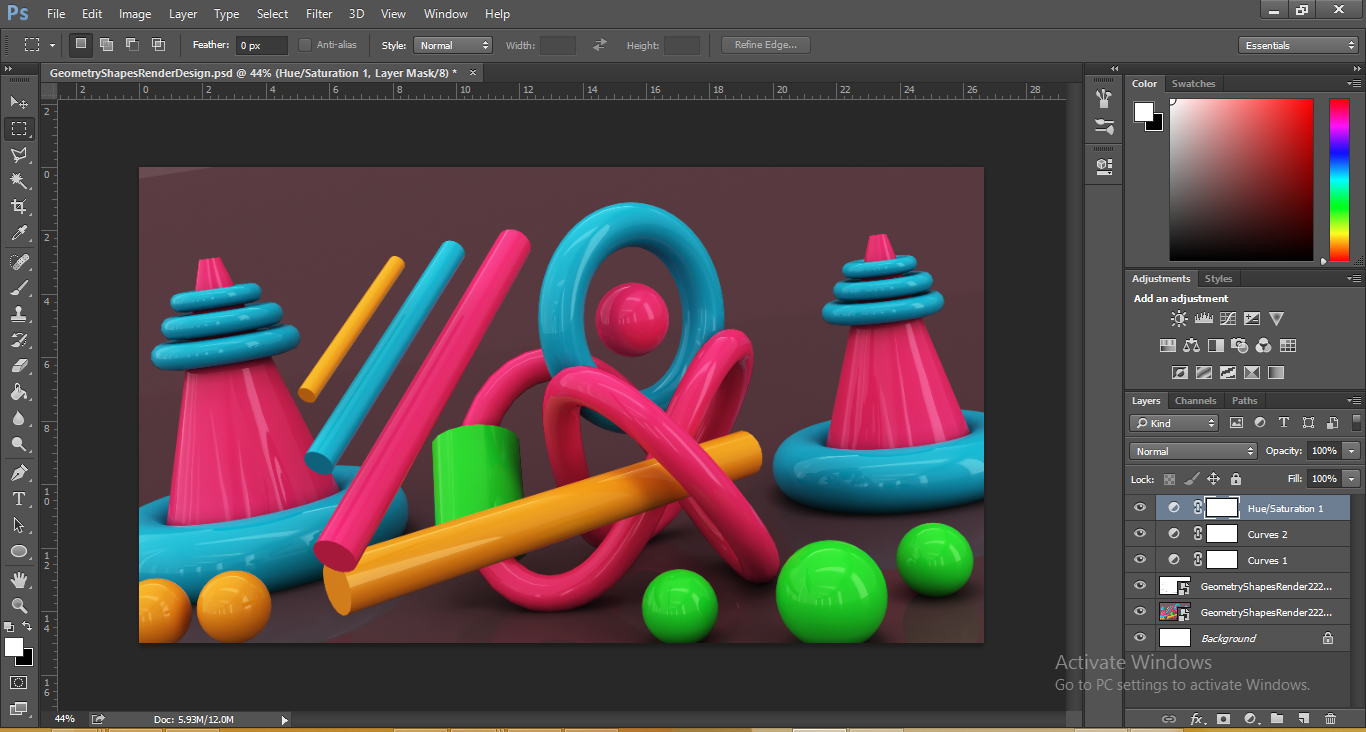Select the Pen tool

coord(18,472)
